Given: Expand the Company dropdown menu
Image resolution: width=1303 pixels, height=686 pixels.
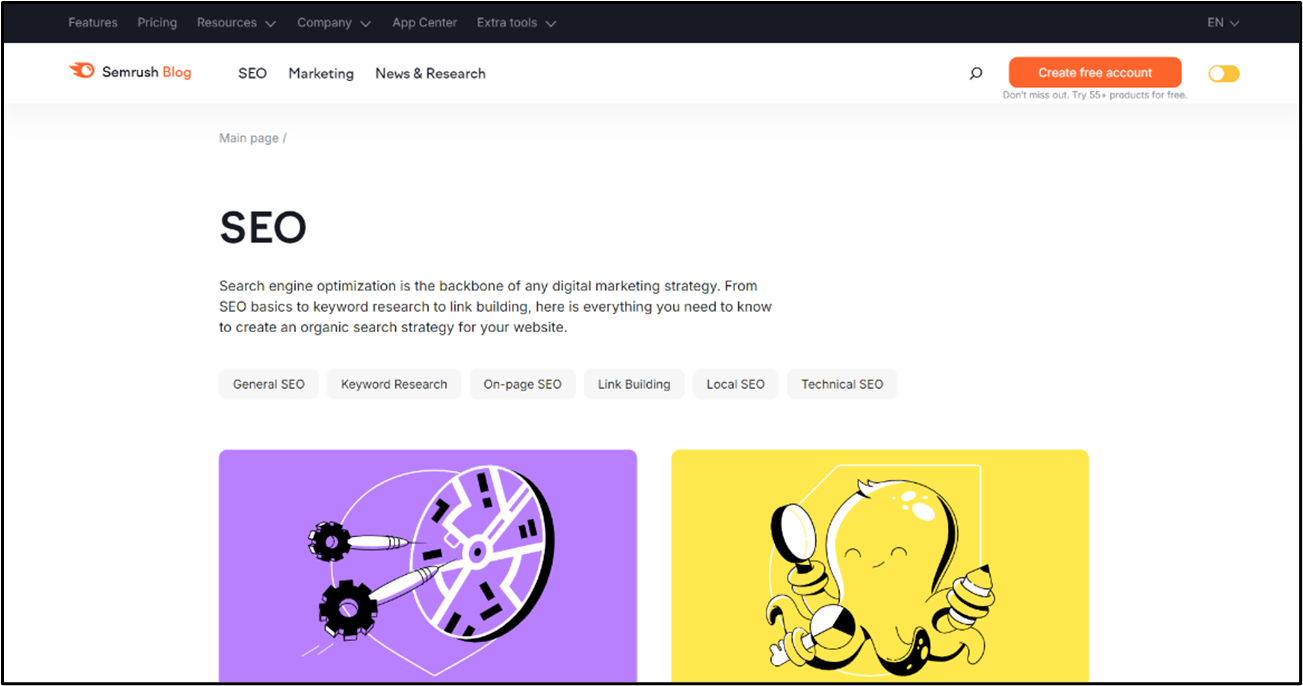Looking at the screenshot, I should coord(334,22).
